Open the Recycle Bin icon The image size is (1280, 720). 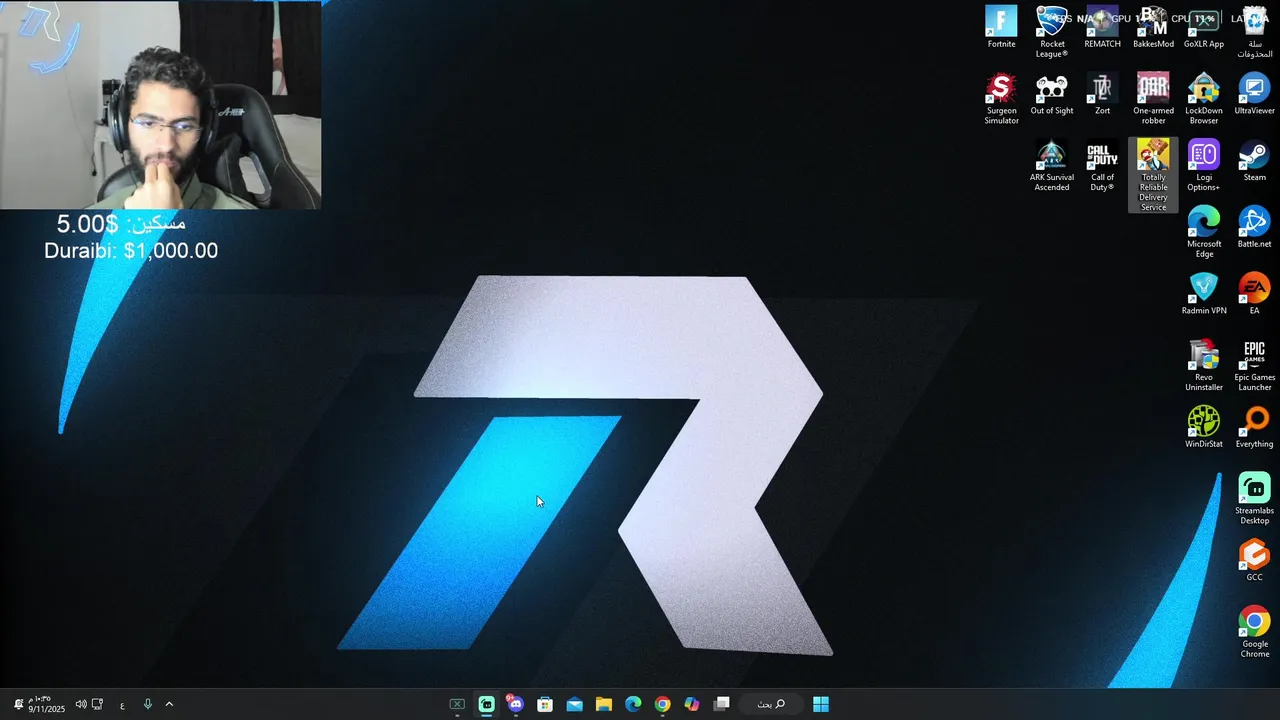click(1254, 32)
